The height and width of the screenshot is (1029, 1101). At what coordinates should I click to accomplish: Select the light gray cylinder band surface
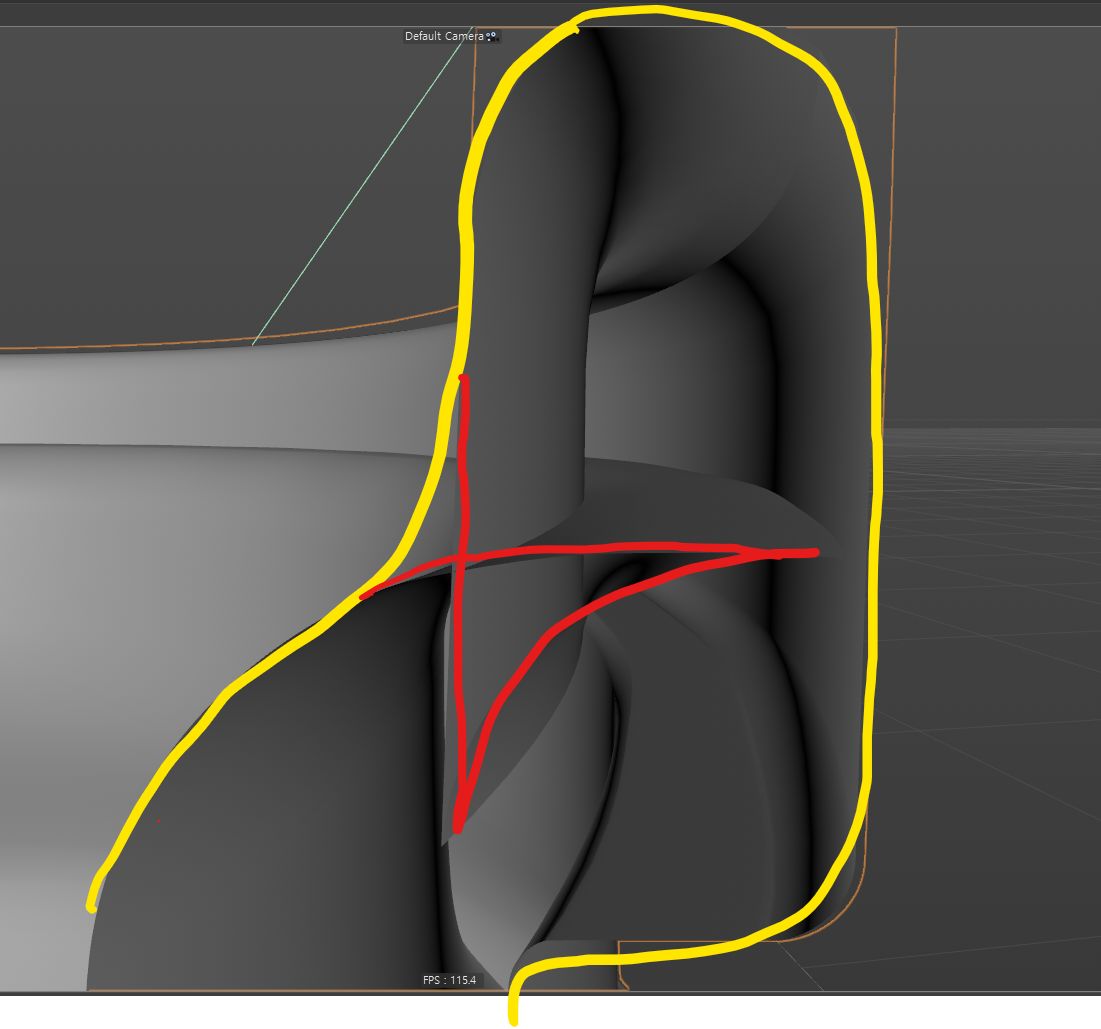(x=200, y=400)
